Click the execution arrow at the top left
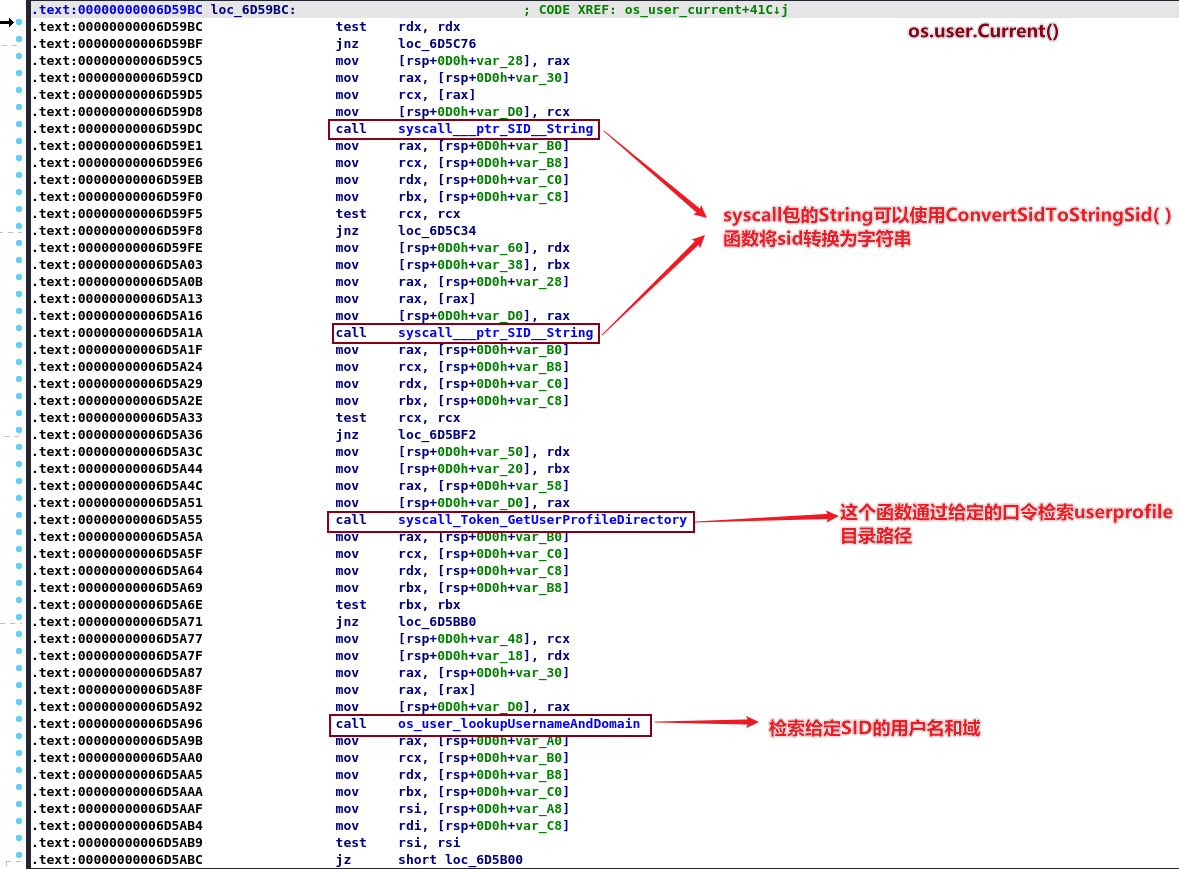The width and height of the screenshot is (1179, 869). [x=7, y=22]
